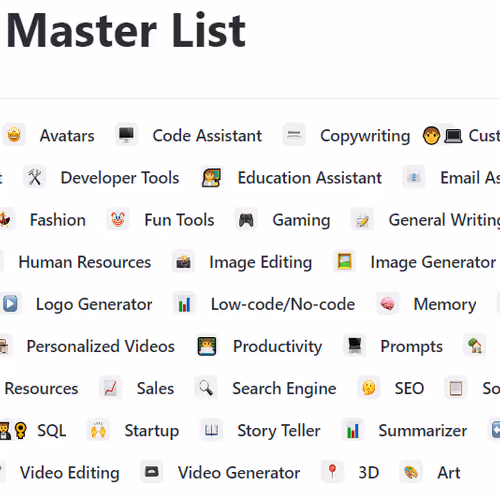Open the Memory category

click(445, 305)
